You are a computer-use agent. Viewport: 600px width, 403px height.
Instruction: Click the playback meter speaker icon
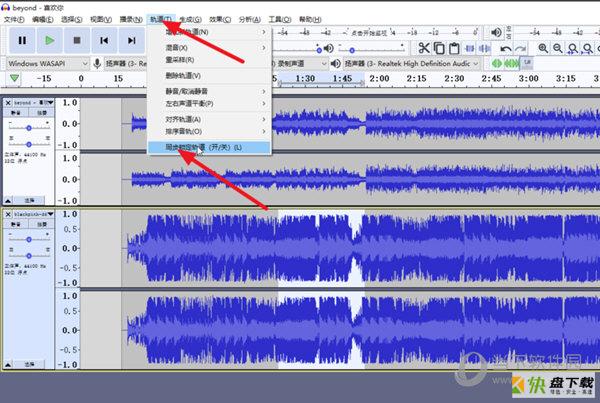click(x=496, y=33)
